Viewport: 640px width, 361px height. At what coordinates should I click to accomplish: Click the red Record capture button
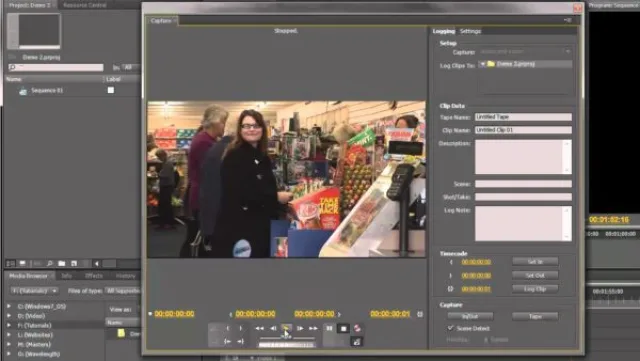pos(357,328)
